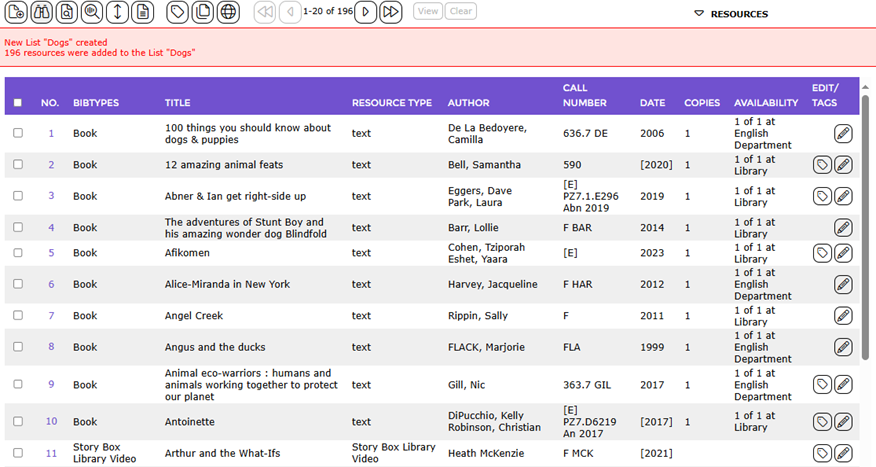Screen dimensions: 876x467
Task: Click the copy pages icon in toolbar
Action: coord(203,12)
